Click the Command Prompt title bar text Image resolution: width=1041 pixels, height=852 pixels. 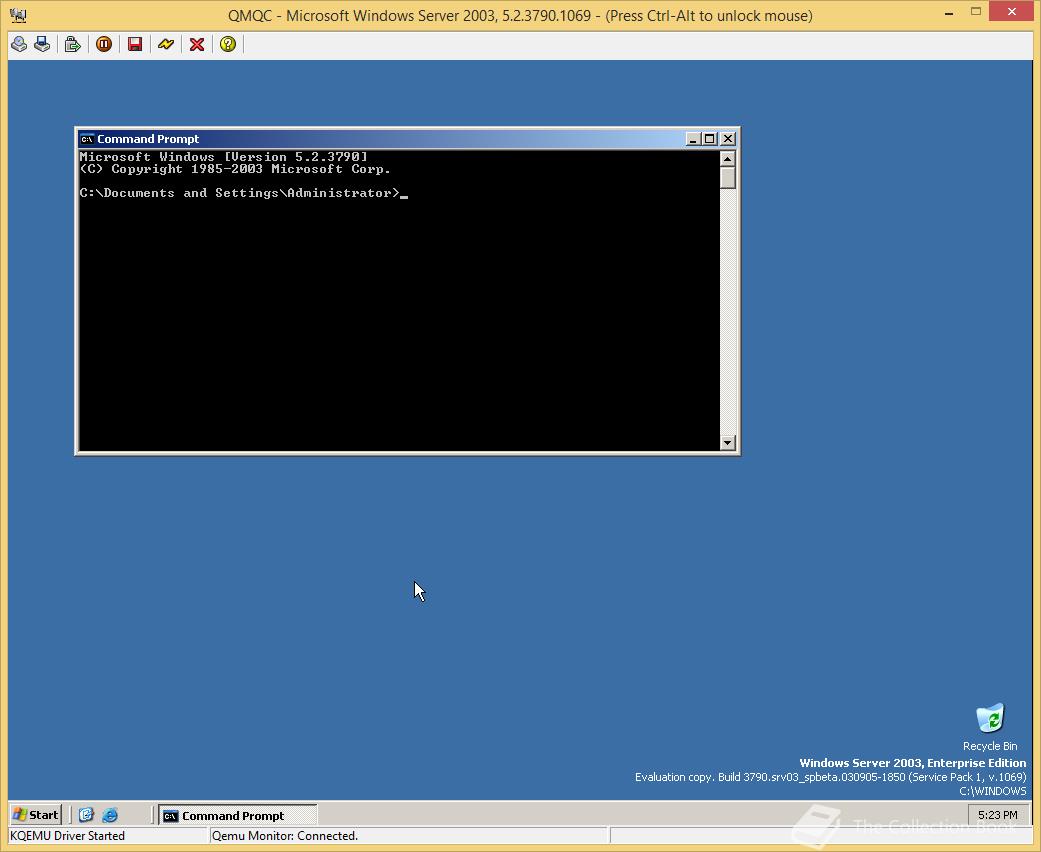coord(148,139)
